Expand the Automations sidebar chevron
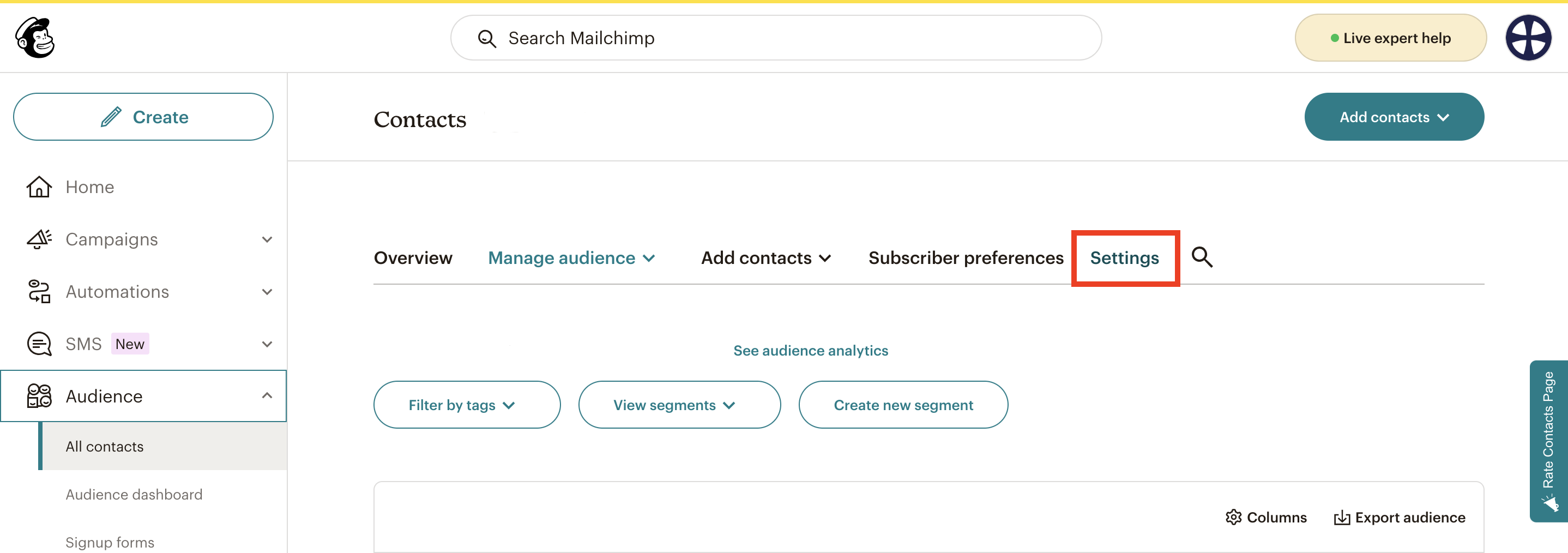Screen dimensions: 1568x553 point(267,292)
